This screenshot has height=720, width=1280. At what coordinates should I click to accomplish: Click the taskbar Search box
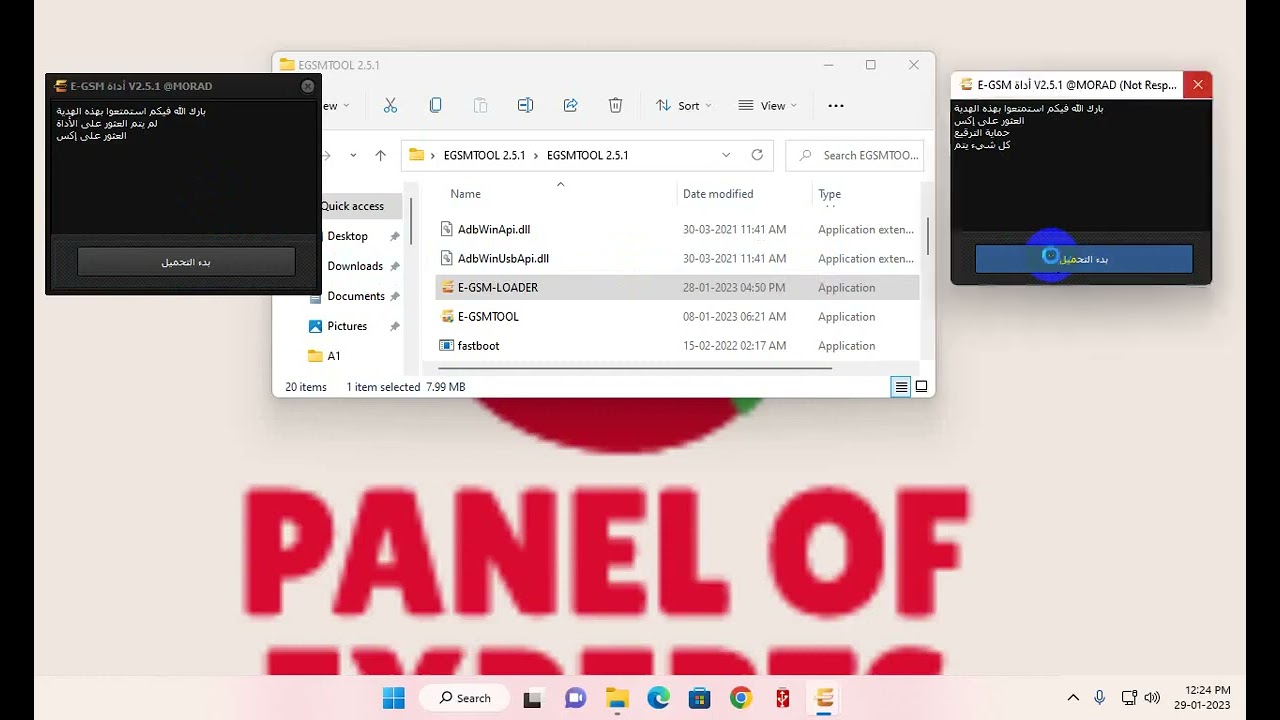pyautogui.click(x=464, y=698)
